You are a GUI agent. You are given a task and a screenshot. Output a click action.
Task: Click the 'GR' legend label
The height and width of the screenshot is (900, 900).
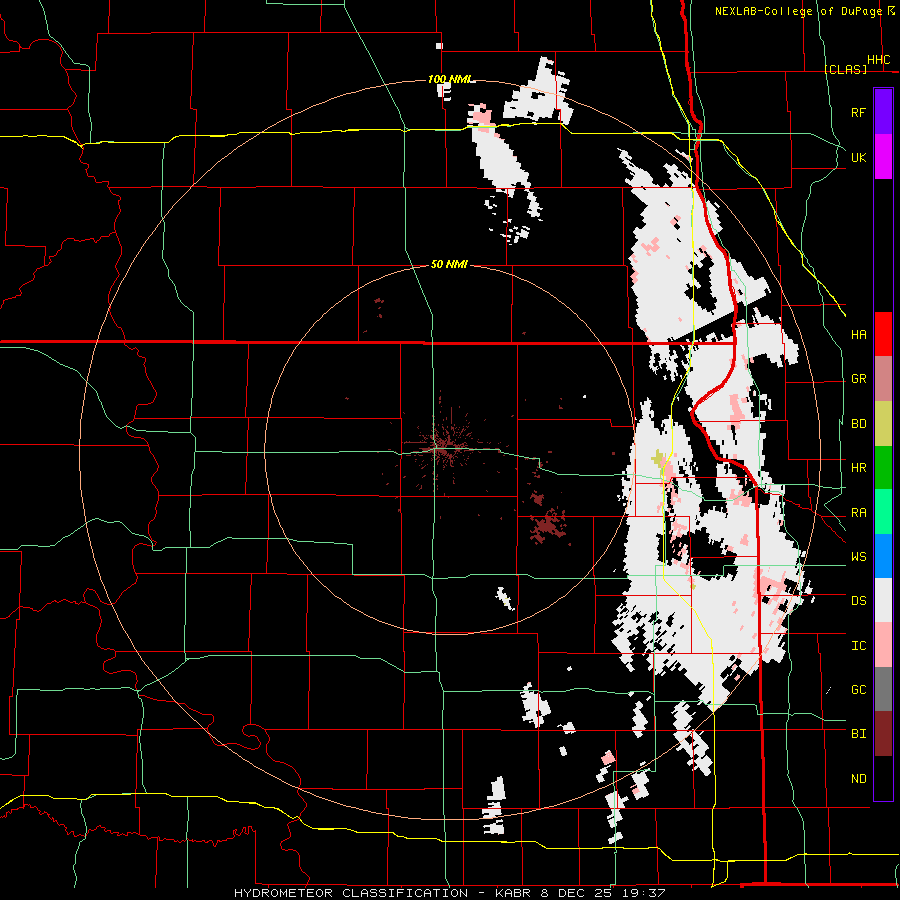click(858, 379)
